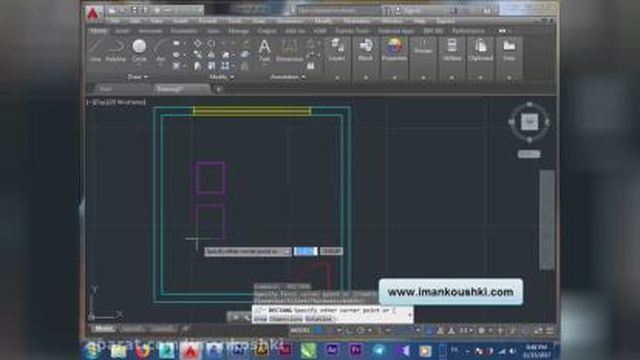Select the Arc draw tool

coord(160,50)
